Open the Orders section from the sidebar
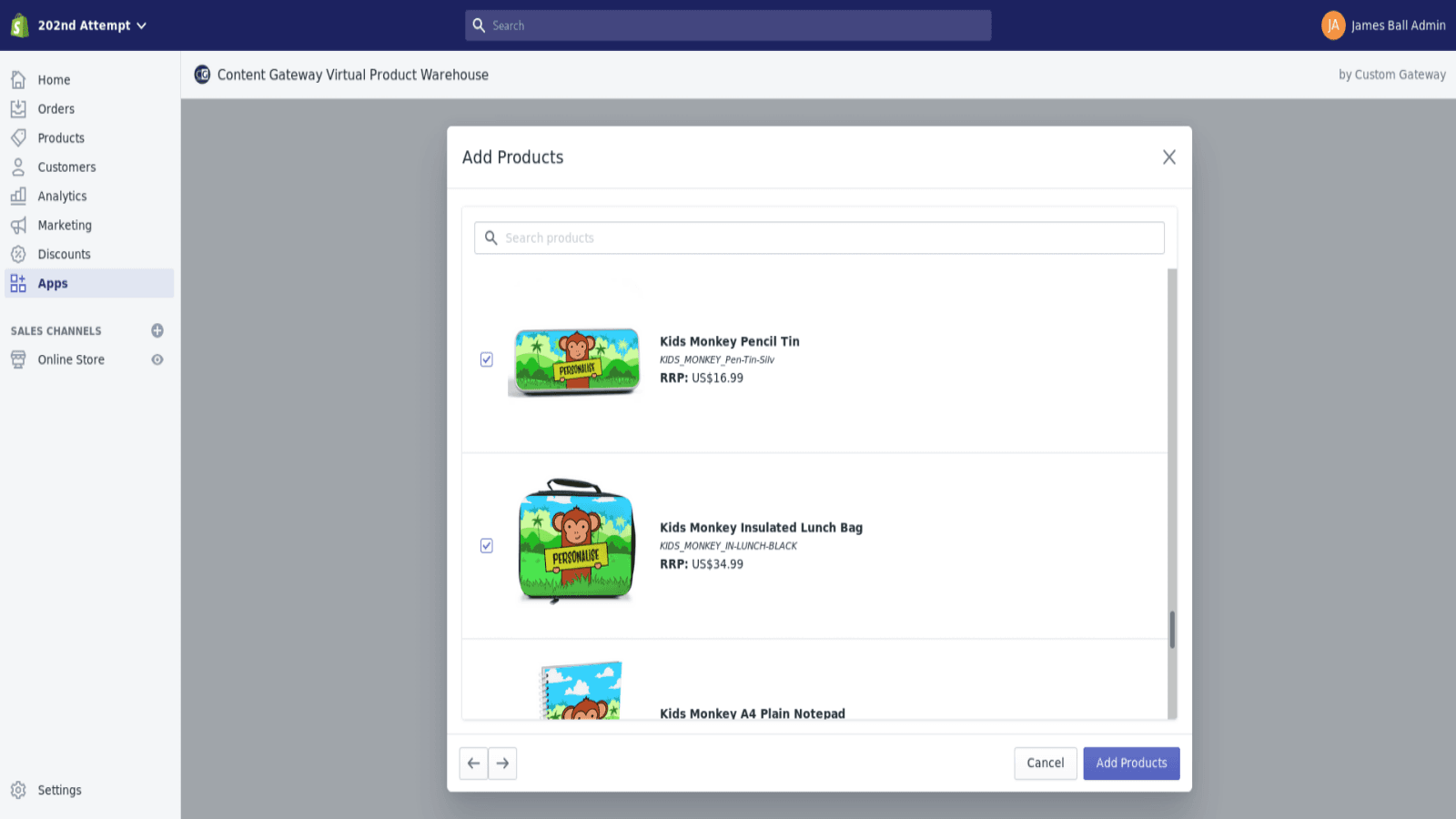This screenshot has width=1456, height=819. coord(56,108)
